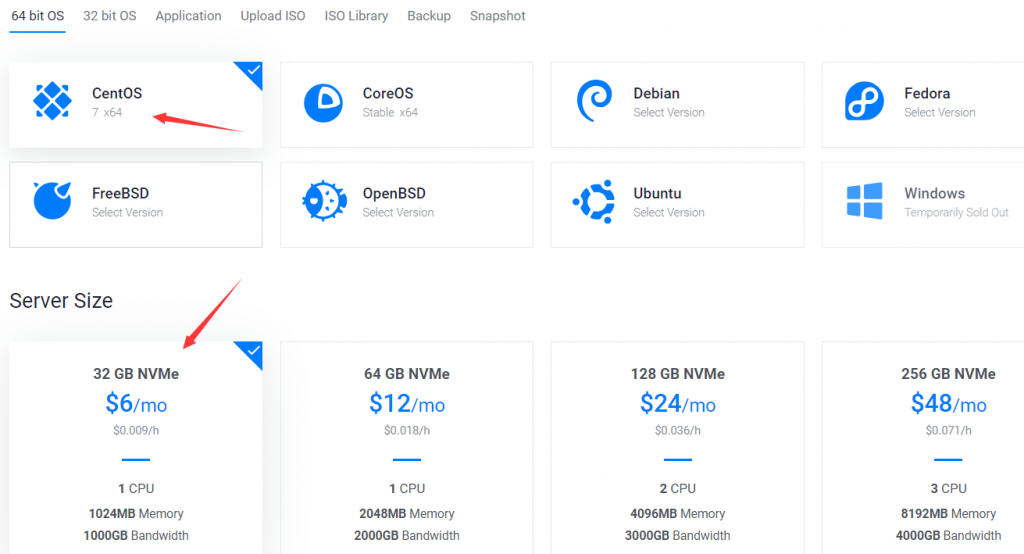The height and width of the screenshot is (554, 1024).
Task: Open the Snapshot tab
Action: click(498, 16)
